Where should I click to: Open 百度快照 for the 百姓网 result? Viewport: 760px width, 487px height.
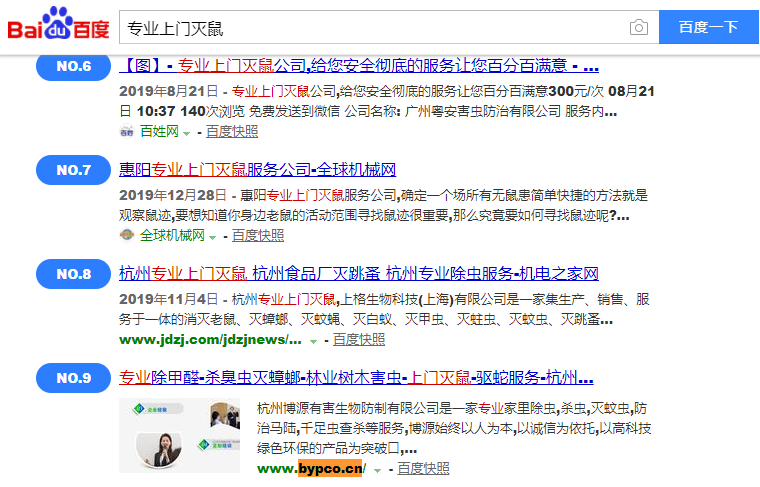(232, 131)
